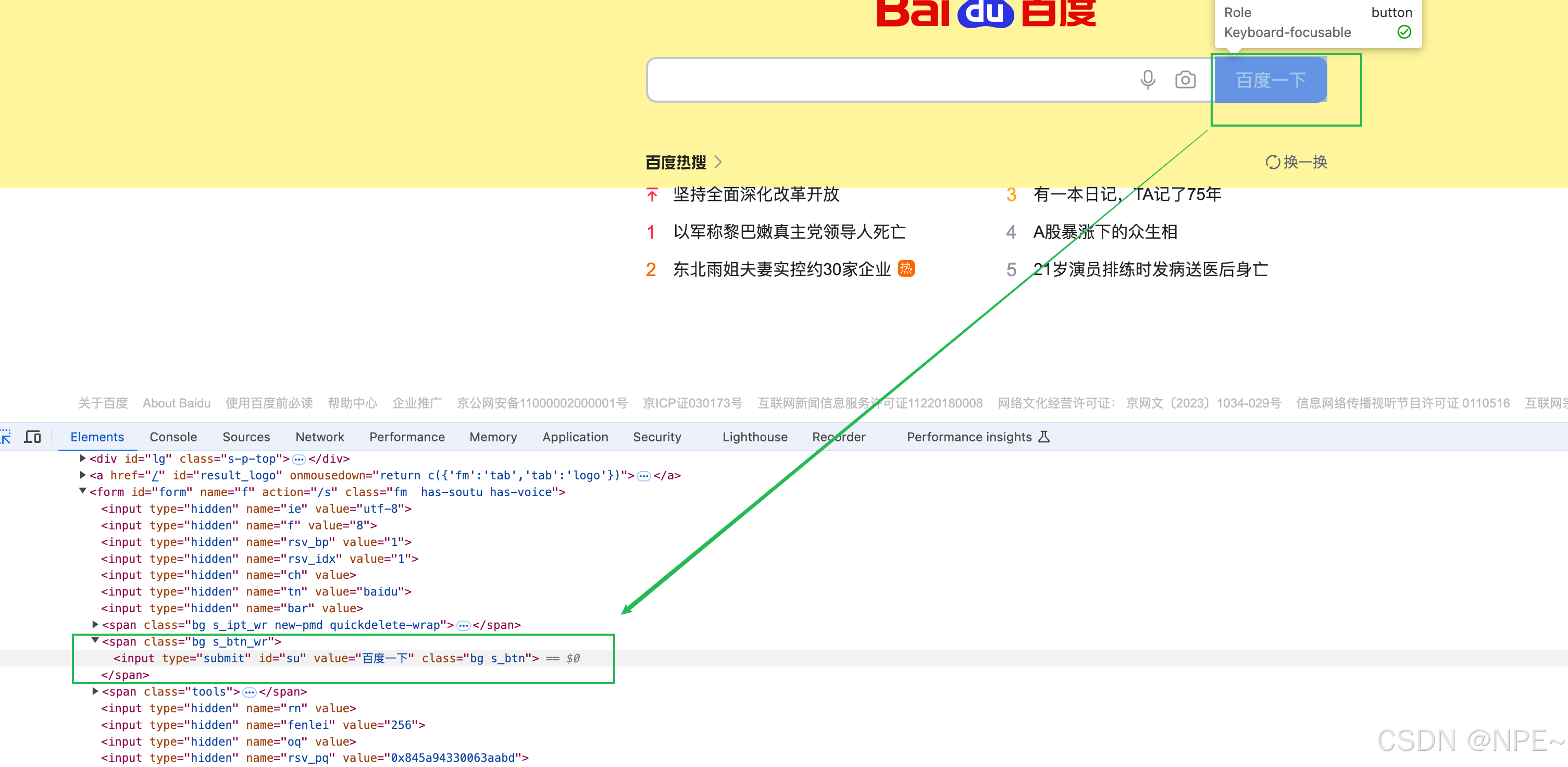Select hidden input name="bar" line

(x=232, y=608)
